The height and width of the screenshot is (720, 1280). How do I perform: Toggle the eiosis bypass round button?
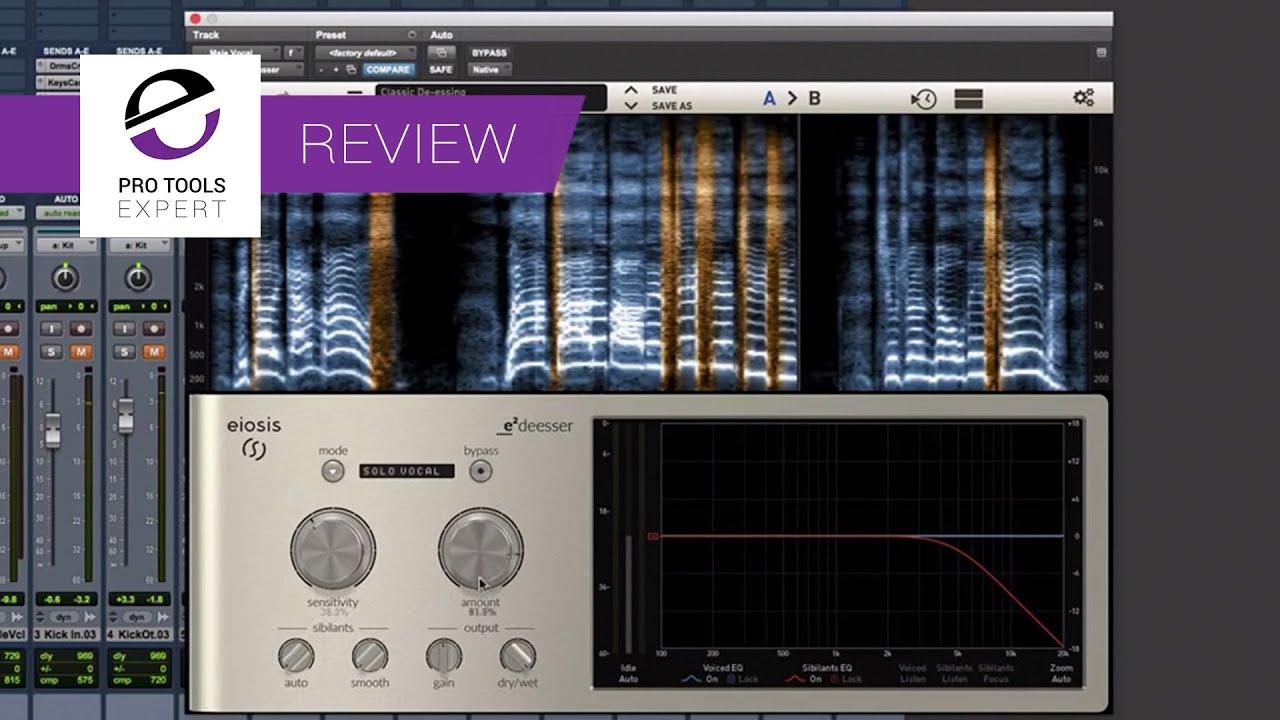[481, 471]
